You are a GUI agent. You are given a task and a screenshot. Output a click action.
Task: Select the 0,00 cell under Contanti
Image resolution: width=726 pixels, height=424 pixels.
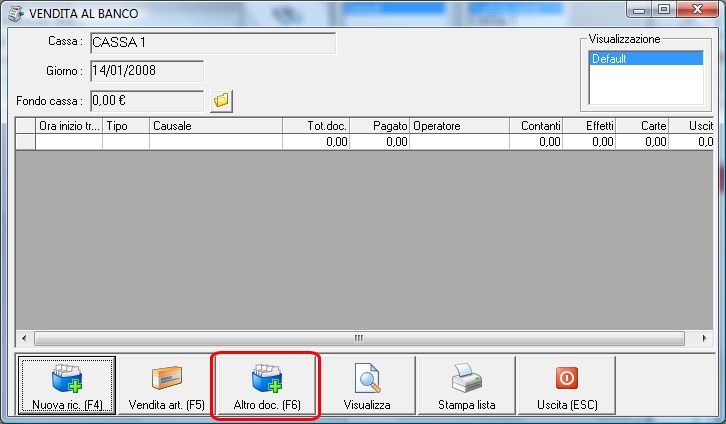coord(536,142)
